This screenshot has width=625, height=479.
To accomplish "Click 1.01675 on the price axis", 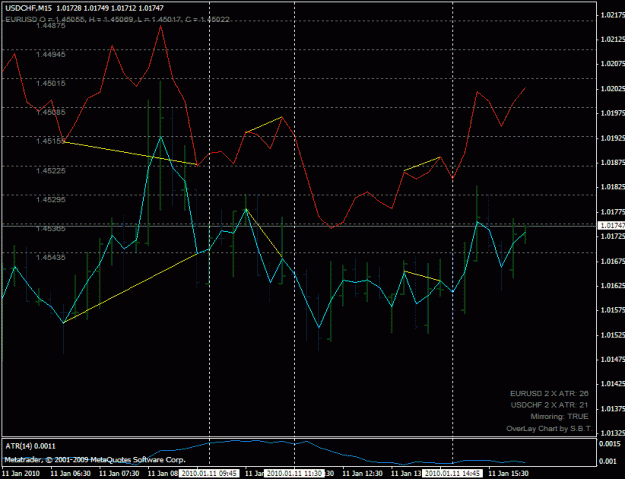I will pyautogui.click(x=613, y=261).
